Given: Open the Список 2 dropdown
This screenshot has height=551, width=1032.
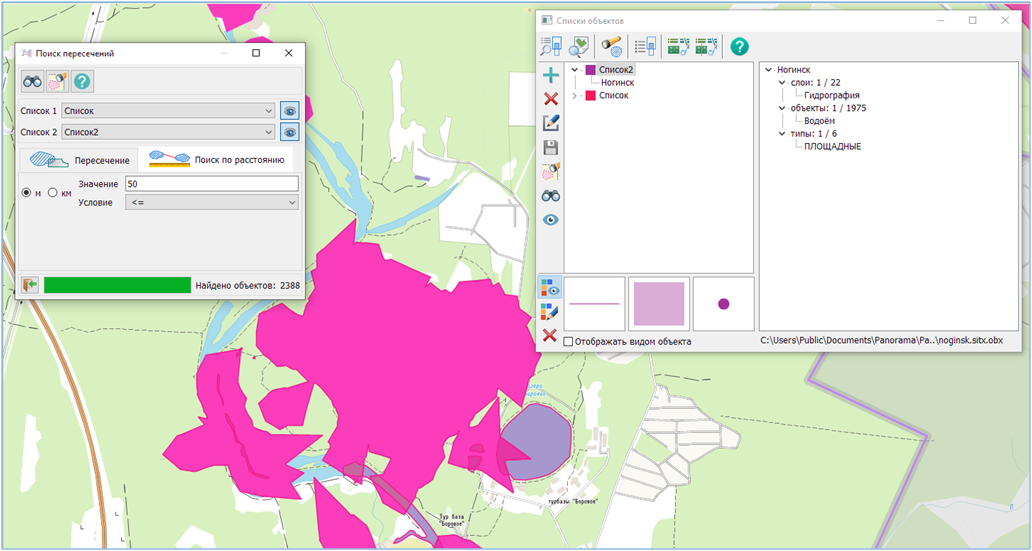Looking at the screenshot, I should pos(167,132).
